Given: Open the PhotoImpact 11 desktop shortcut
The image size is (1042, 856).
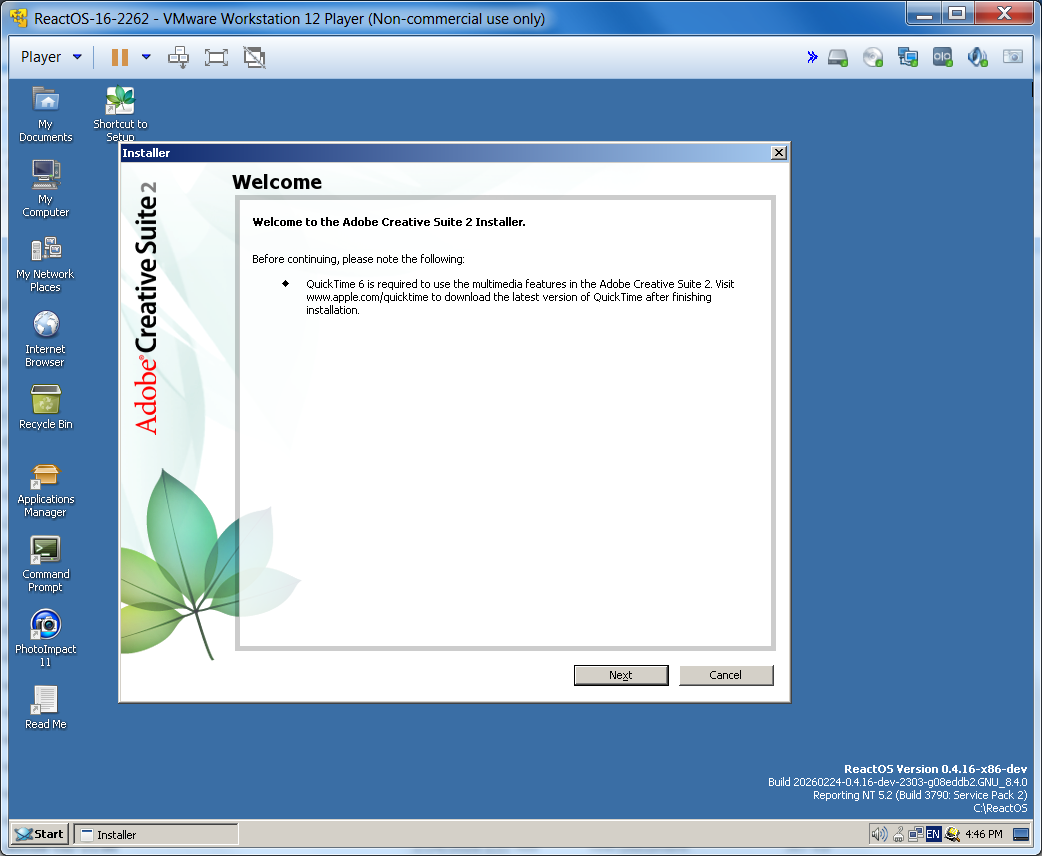Looking at the screenshot, I should click(x=45, y=626).
